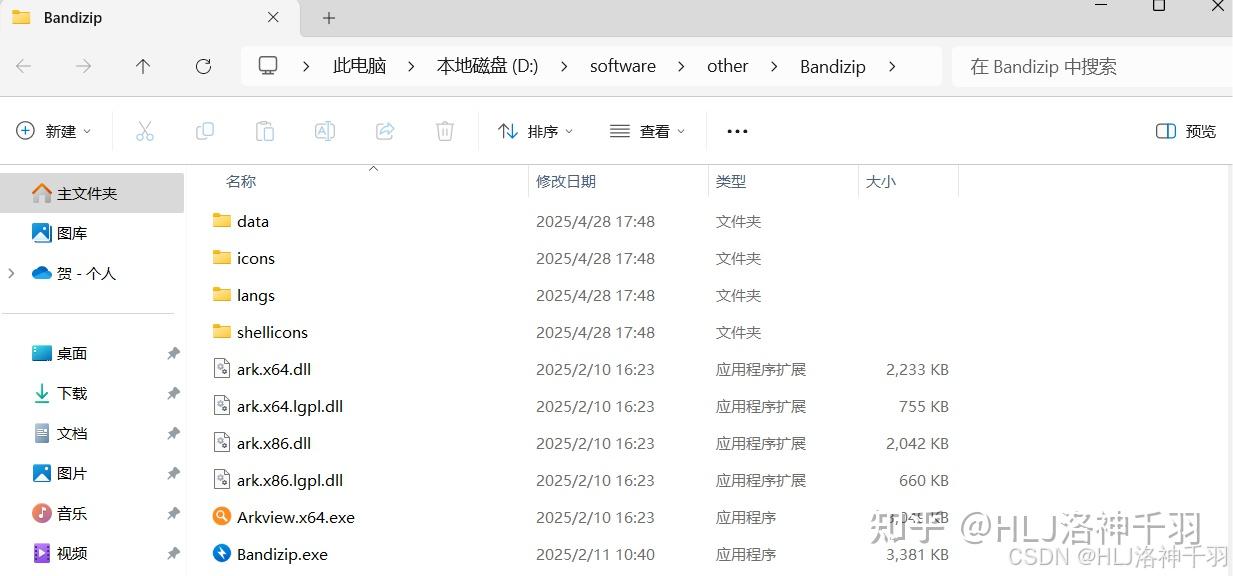Select the Arkview.x64.exe icon
The height and width of the screenshot is (576, 1233).
222,516
